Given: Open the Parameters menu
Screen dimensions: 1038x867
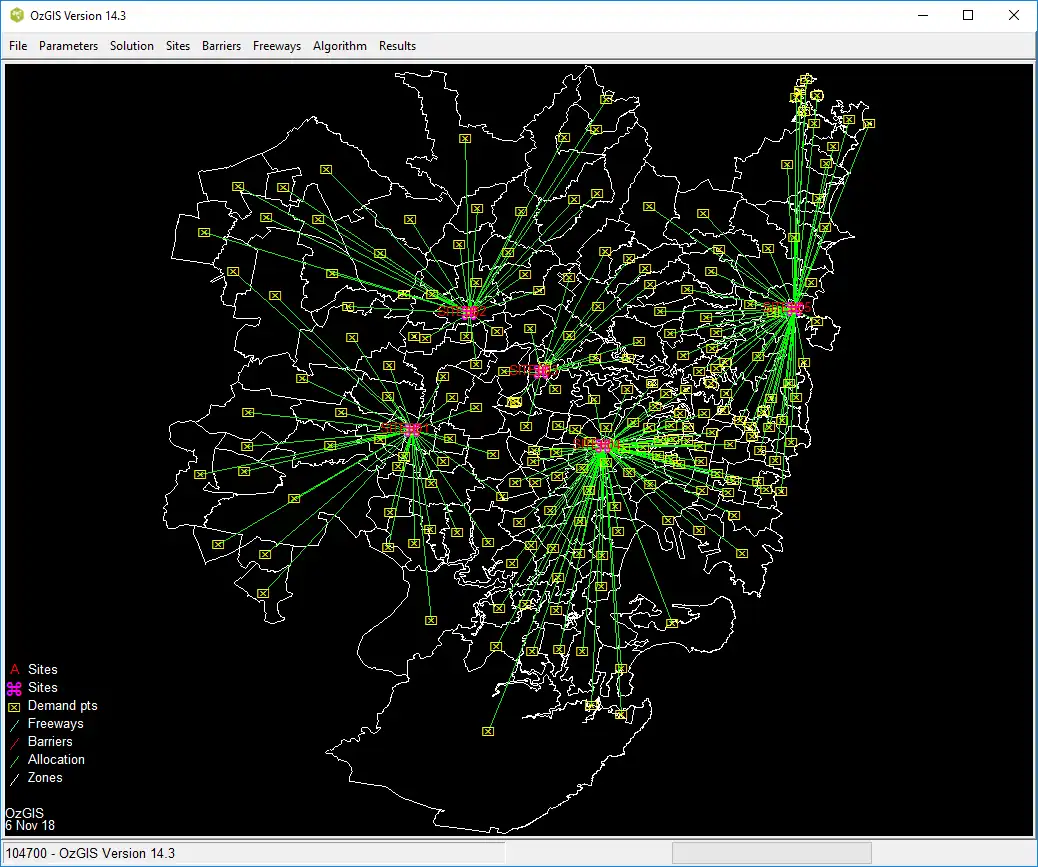Looking at the screenshot, I should click(68, 46).
